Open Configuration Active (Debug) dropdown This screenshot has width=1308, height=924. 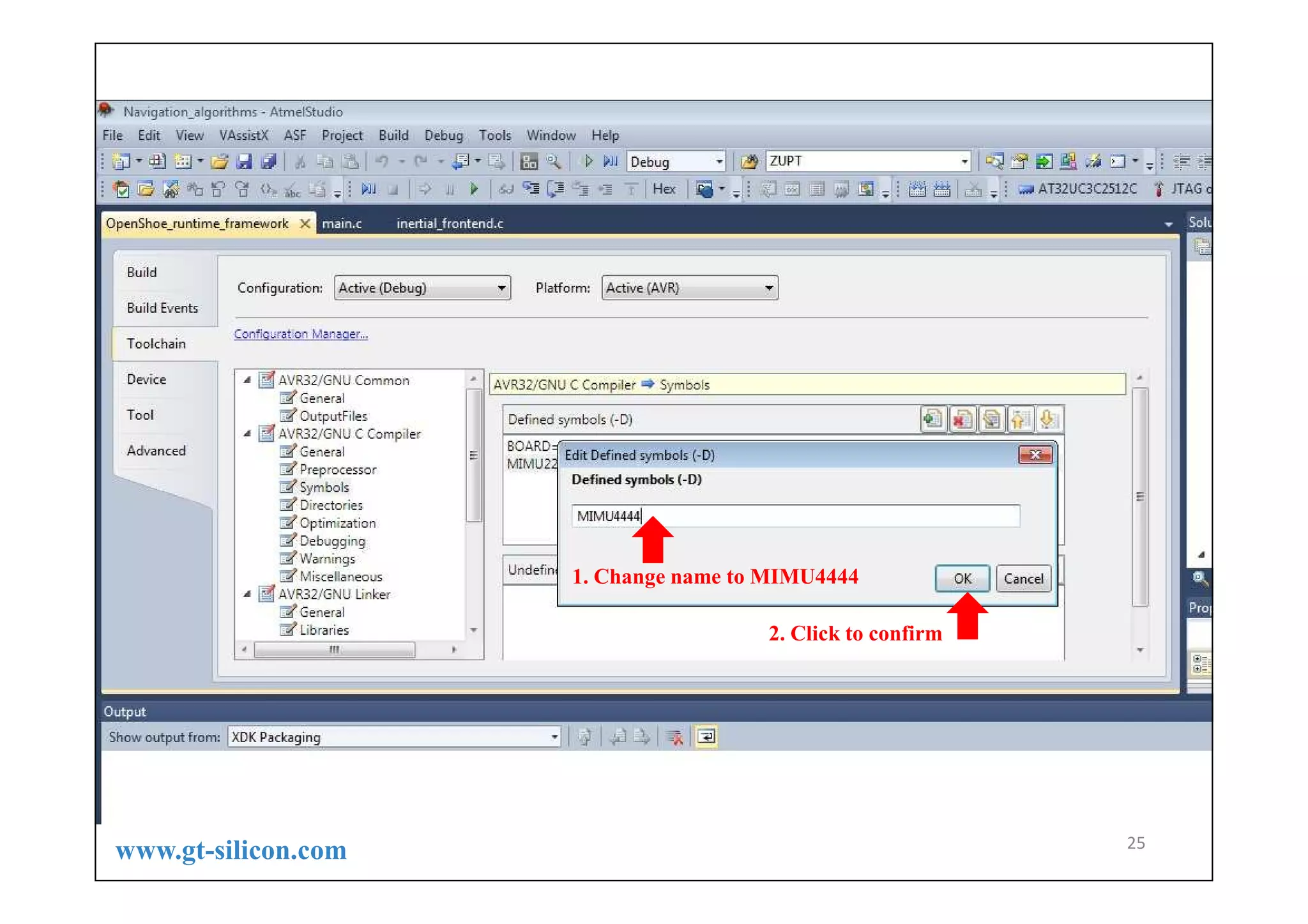coord(422,288)
